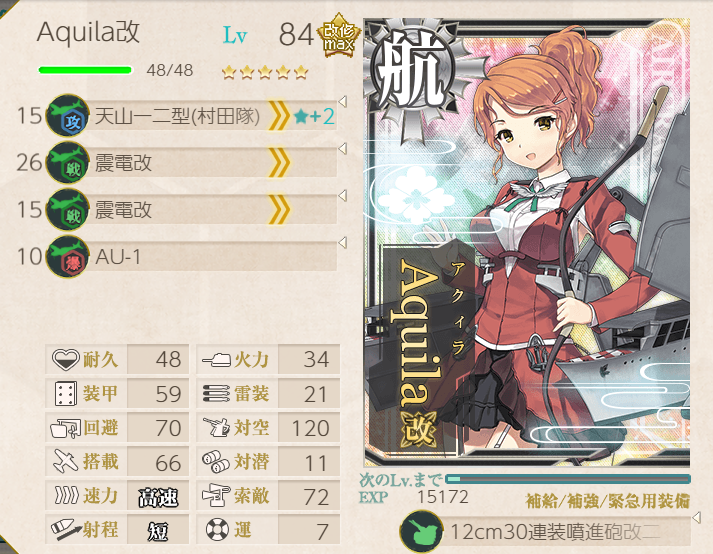The height and width of the screenshot is (554, 713).
Task: Select the AU-1 equipment slot
Action: tap(191, 257)
